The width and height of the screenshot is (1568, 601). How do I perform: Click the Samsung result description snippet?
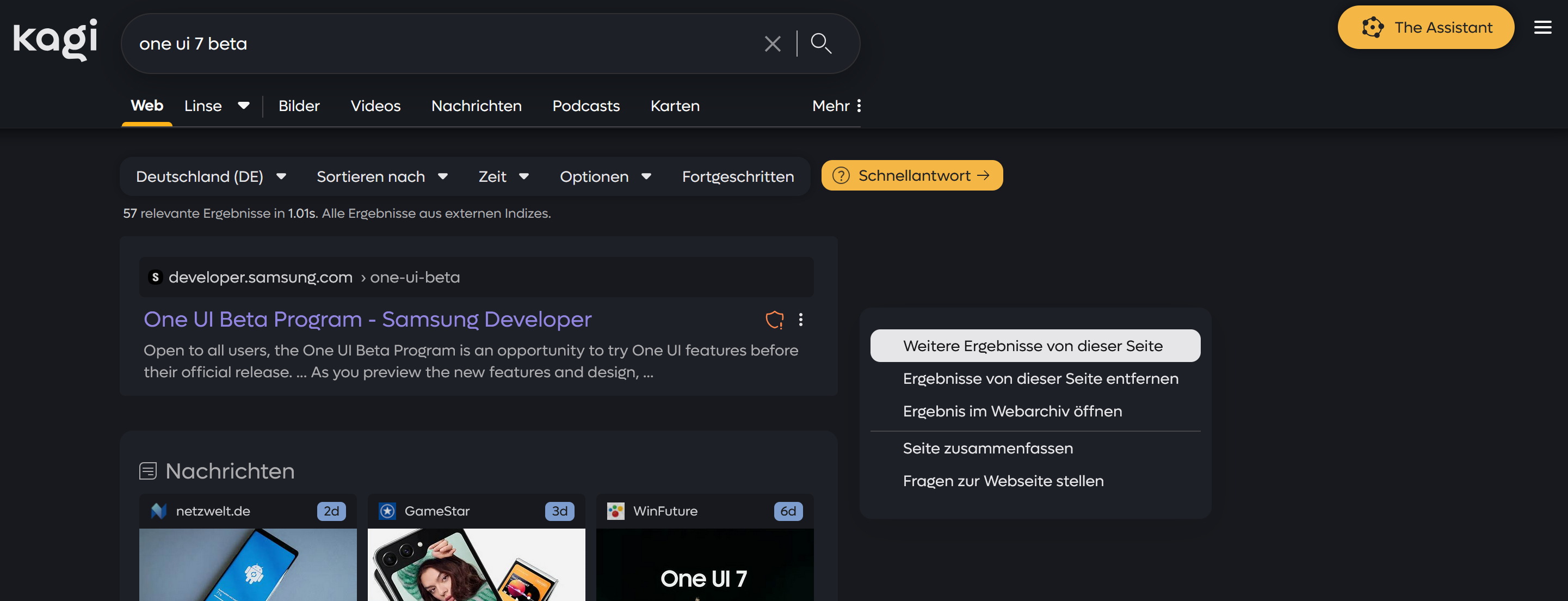click(471, 361)
